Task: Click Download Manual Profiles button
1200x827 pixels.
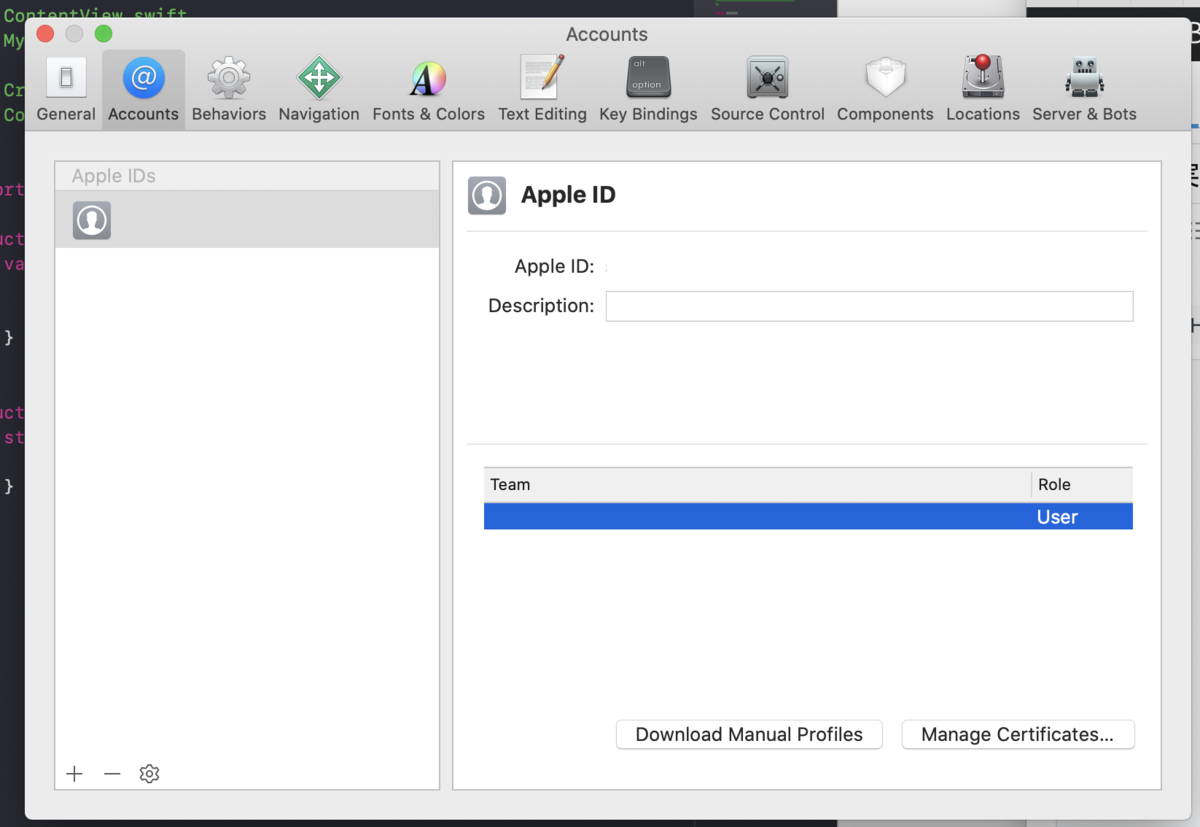Action: (x=749, y=734)
